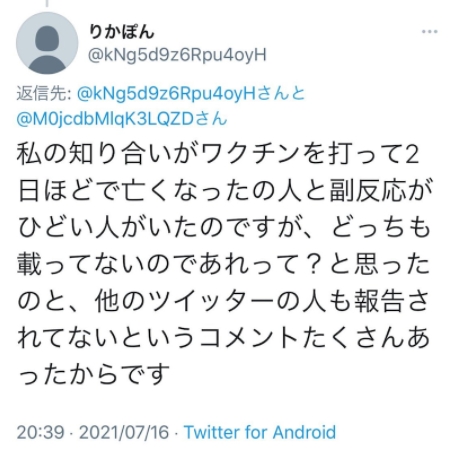The height and width of the screenshot is (452, 455).
Task: Open gray handle @kNg5d9z6Rpu4oyH below the name
Action: coord(177,55)
